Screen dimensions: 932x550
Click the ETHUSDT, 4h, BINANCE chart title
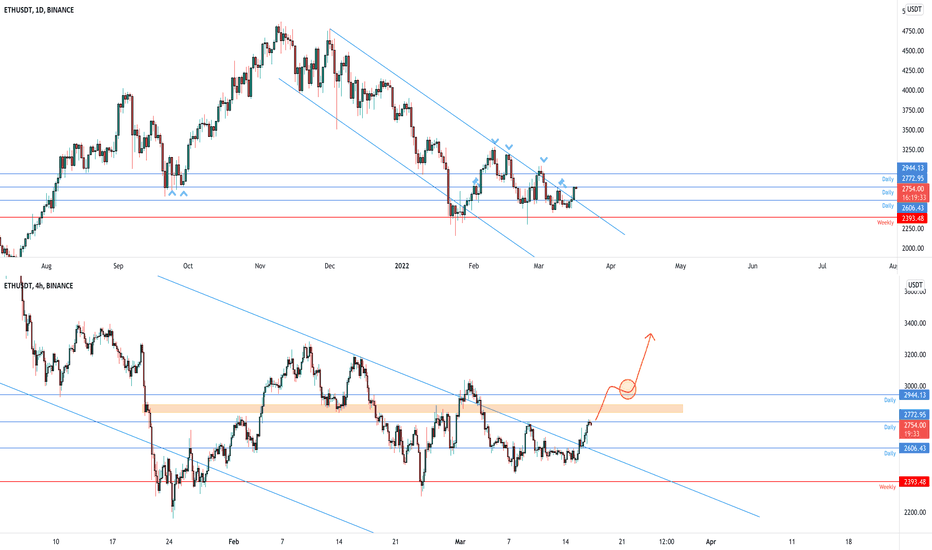pos(39,286)
